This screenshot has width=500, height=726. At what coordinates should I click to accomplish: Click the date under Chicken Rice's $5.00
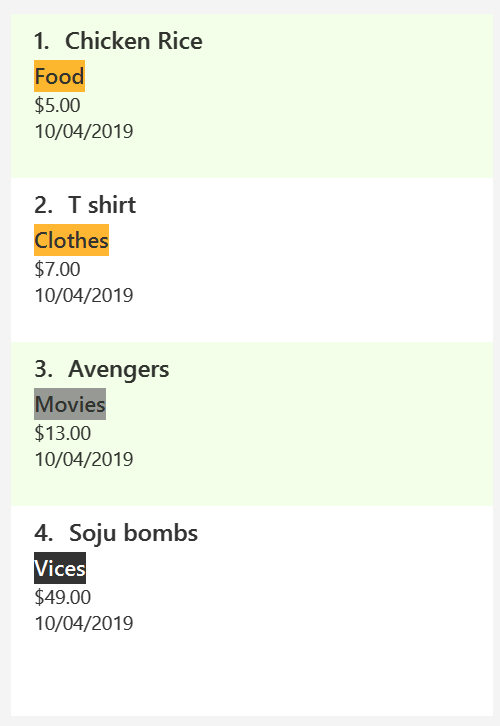tap(84, 131)
